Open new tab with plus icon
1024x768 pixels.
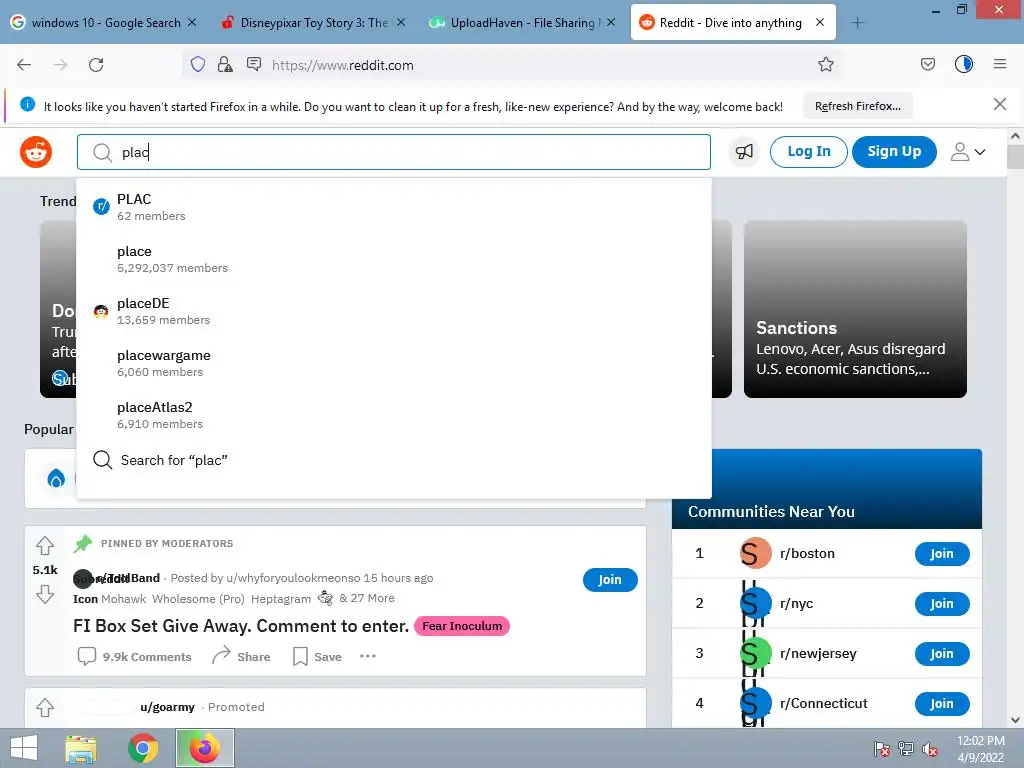pyautogui.click(x=857, y=23)
